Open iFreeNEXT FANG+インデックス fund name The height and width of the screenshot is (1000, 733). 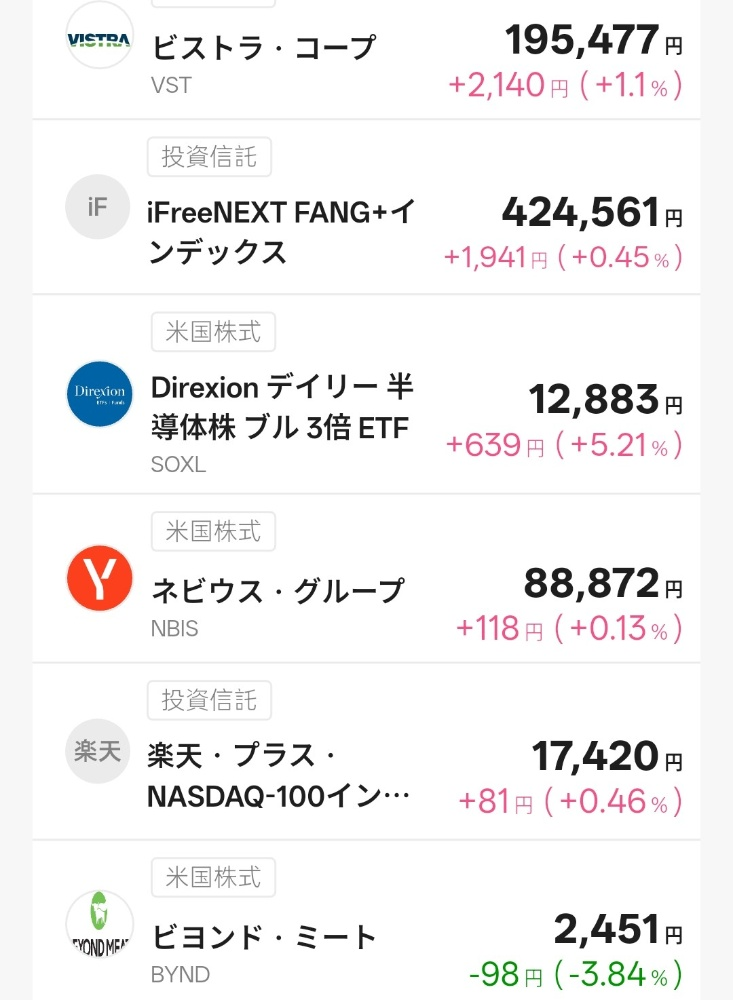click(x=283, y=232)
